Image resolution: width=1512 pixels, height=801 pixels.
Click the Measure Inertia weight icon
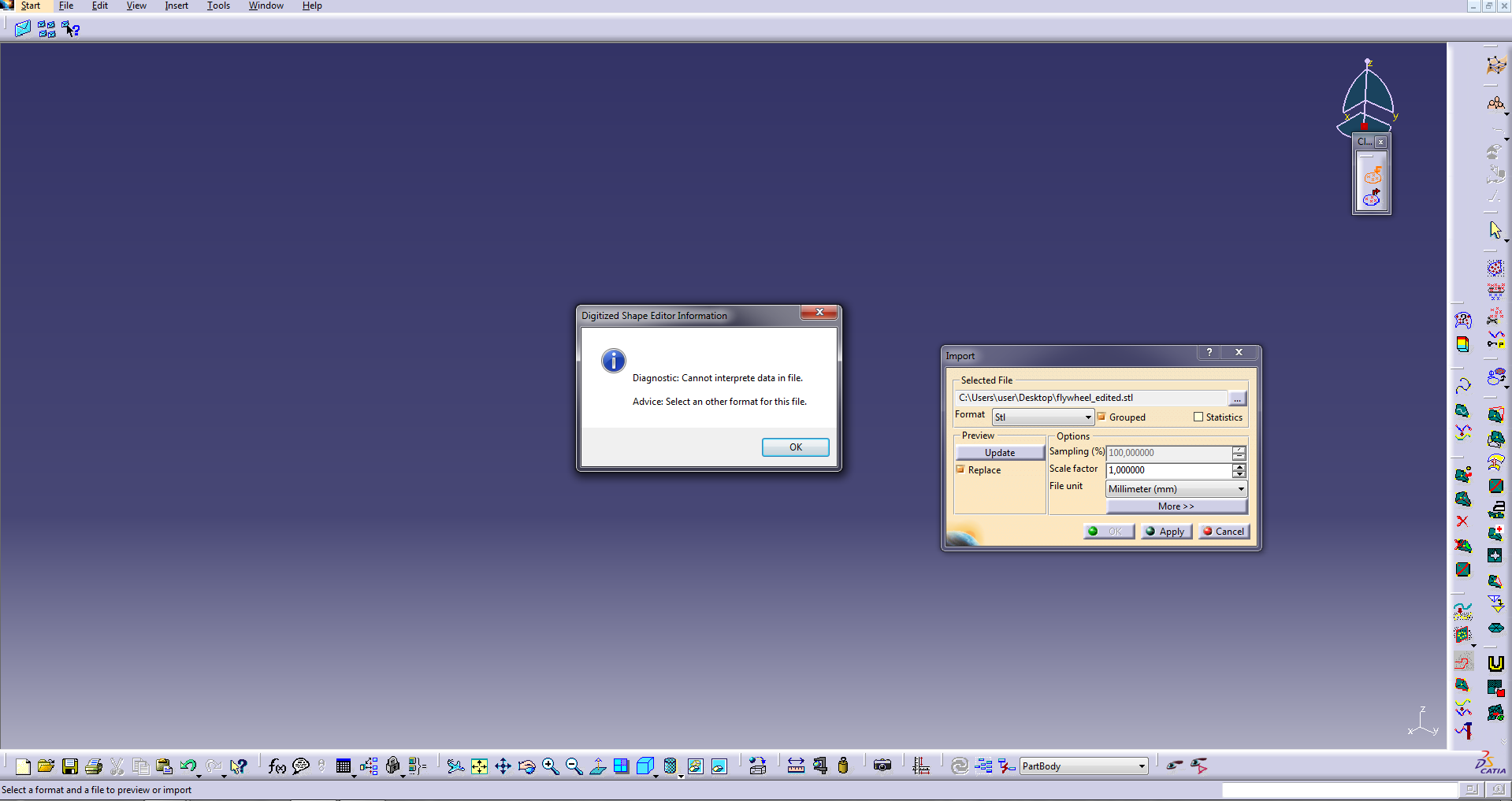pyautogui.click(x=843, y=766)
